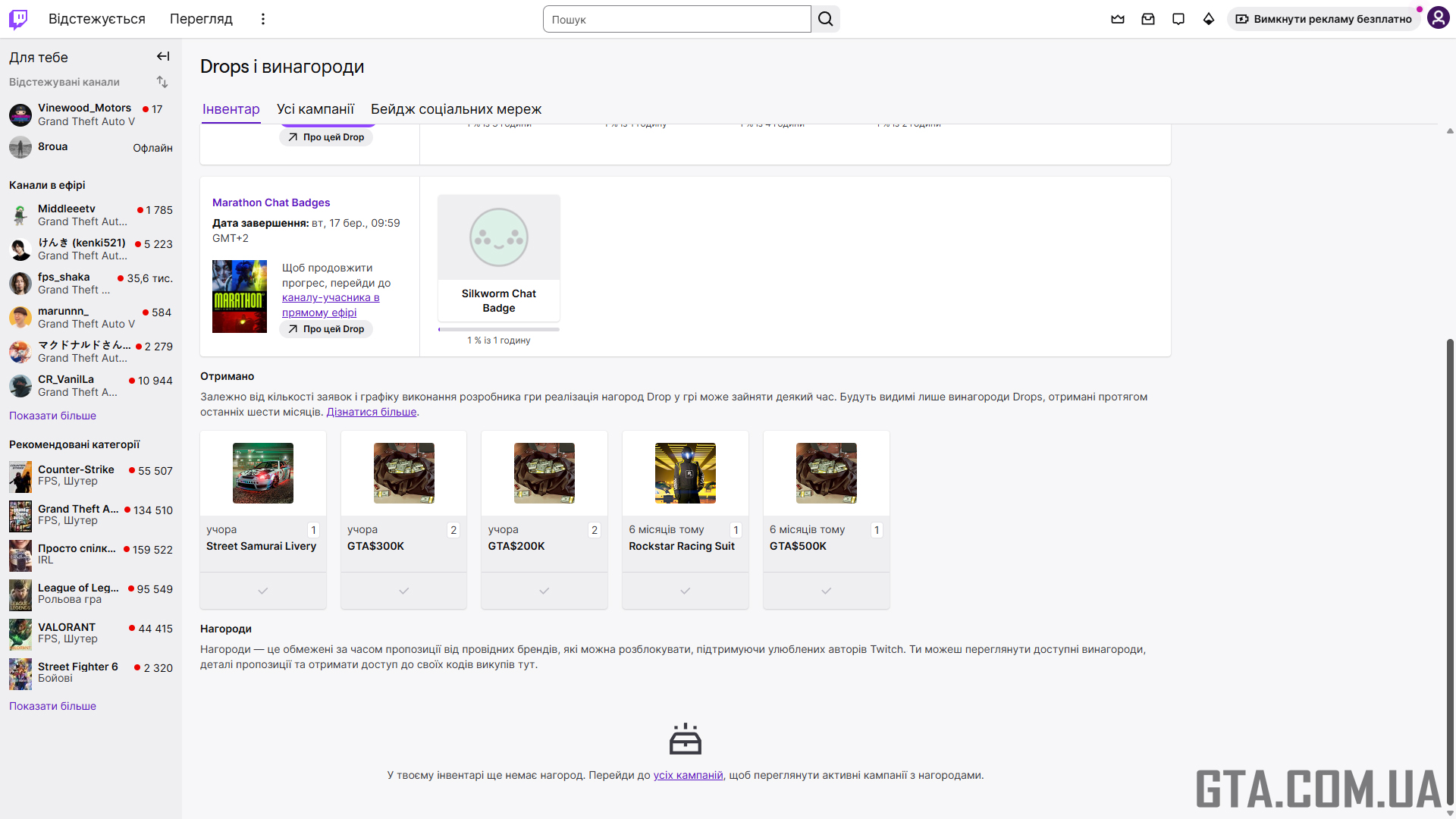Open the notifications inbox icon
Screen dimensions: 1456x819
[x=1148, y=19]
